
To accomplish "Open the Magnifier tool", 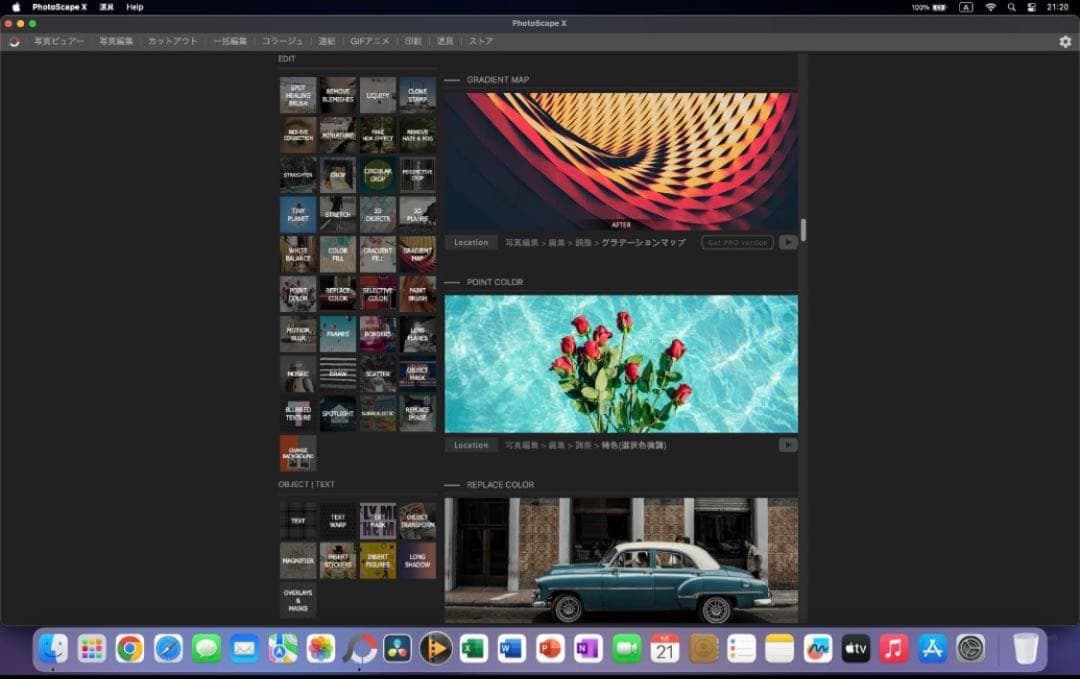I will (x=297, y=559).
